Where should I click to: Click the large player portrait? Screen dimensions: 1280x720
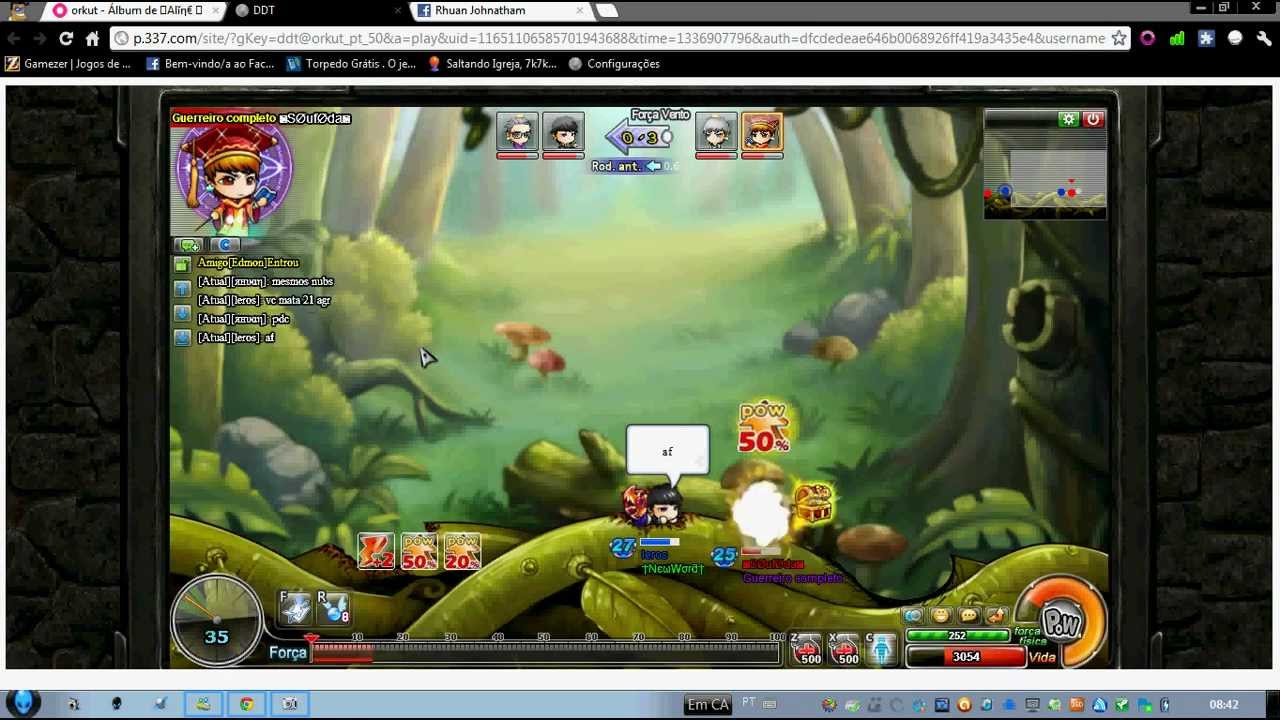click(x=234, y=180)
